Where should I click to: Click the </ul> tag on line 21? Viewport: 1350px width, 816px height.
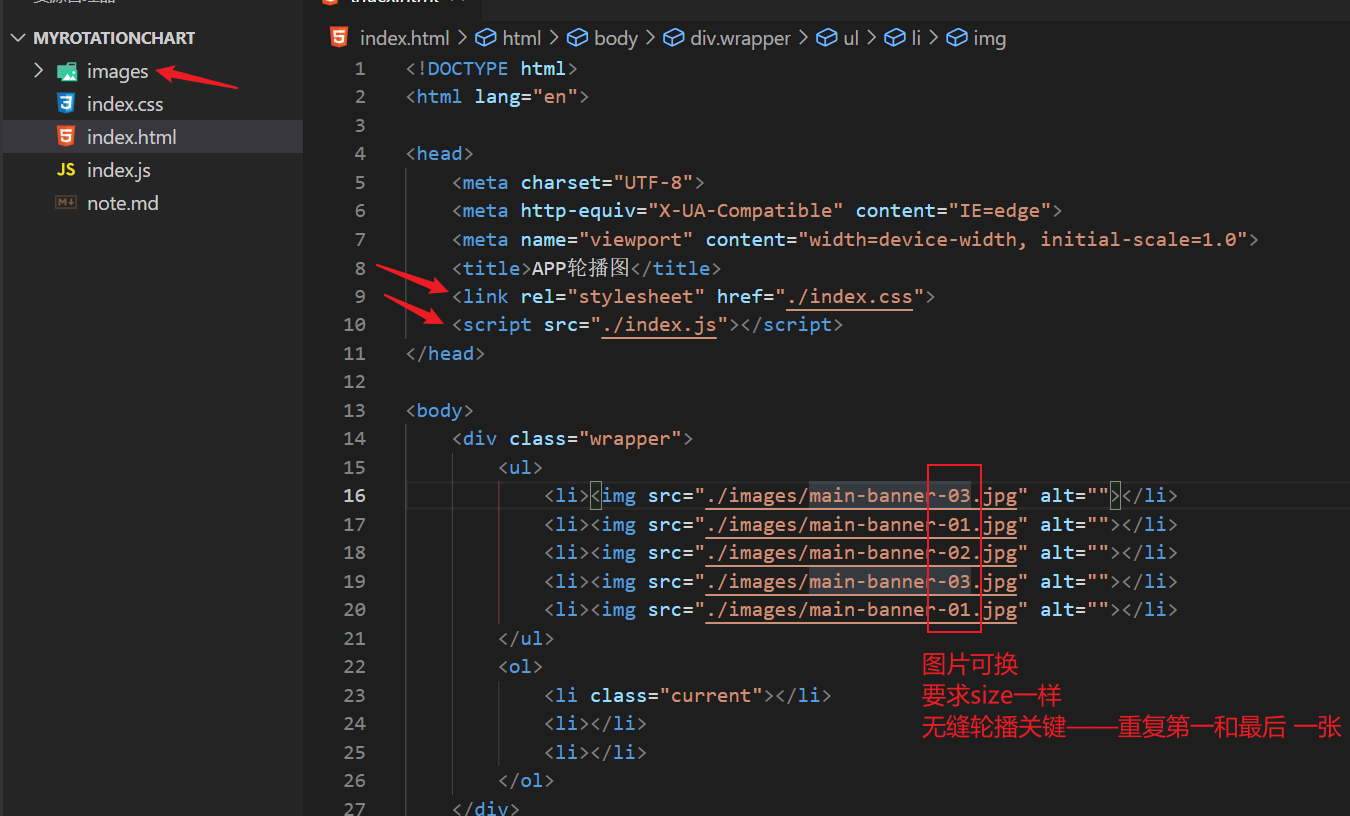click(x=526, y=638)
